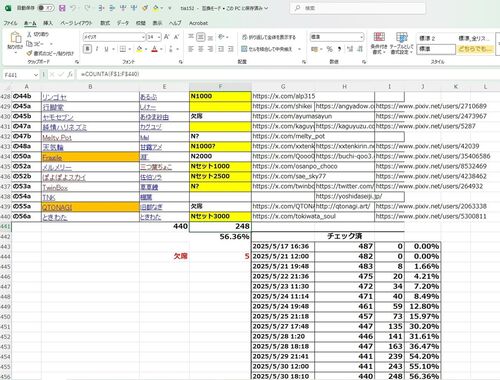
Task: Toggle Underline formatting
Action: [x=106, y=49]
